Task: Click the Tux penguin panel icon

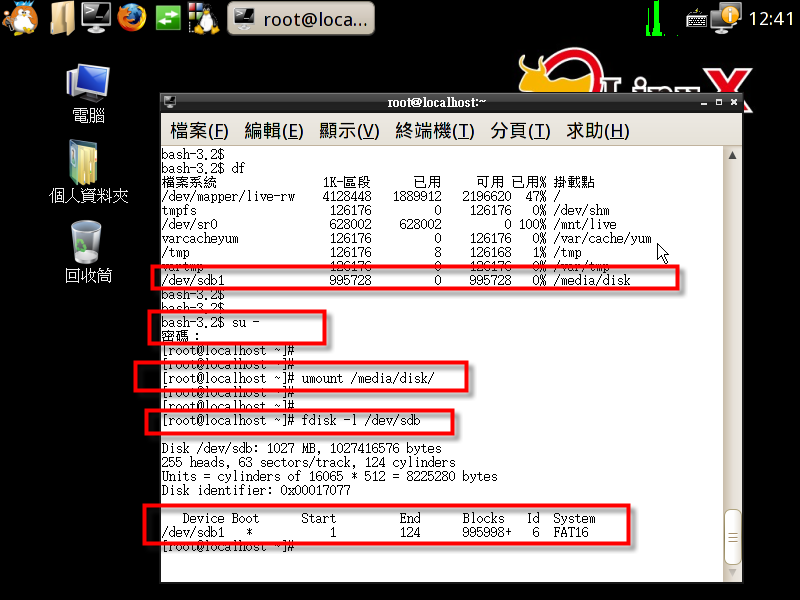Action: [x=203, y=17]
